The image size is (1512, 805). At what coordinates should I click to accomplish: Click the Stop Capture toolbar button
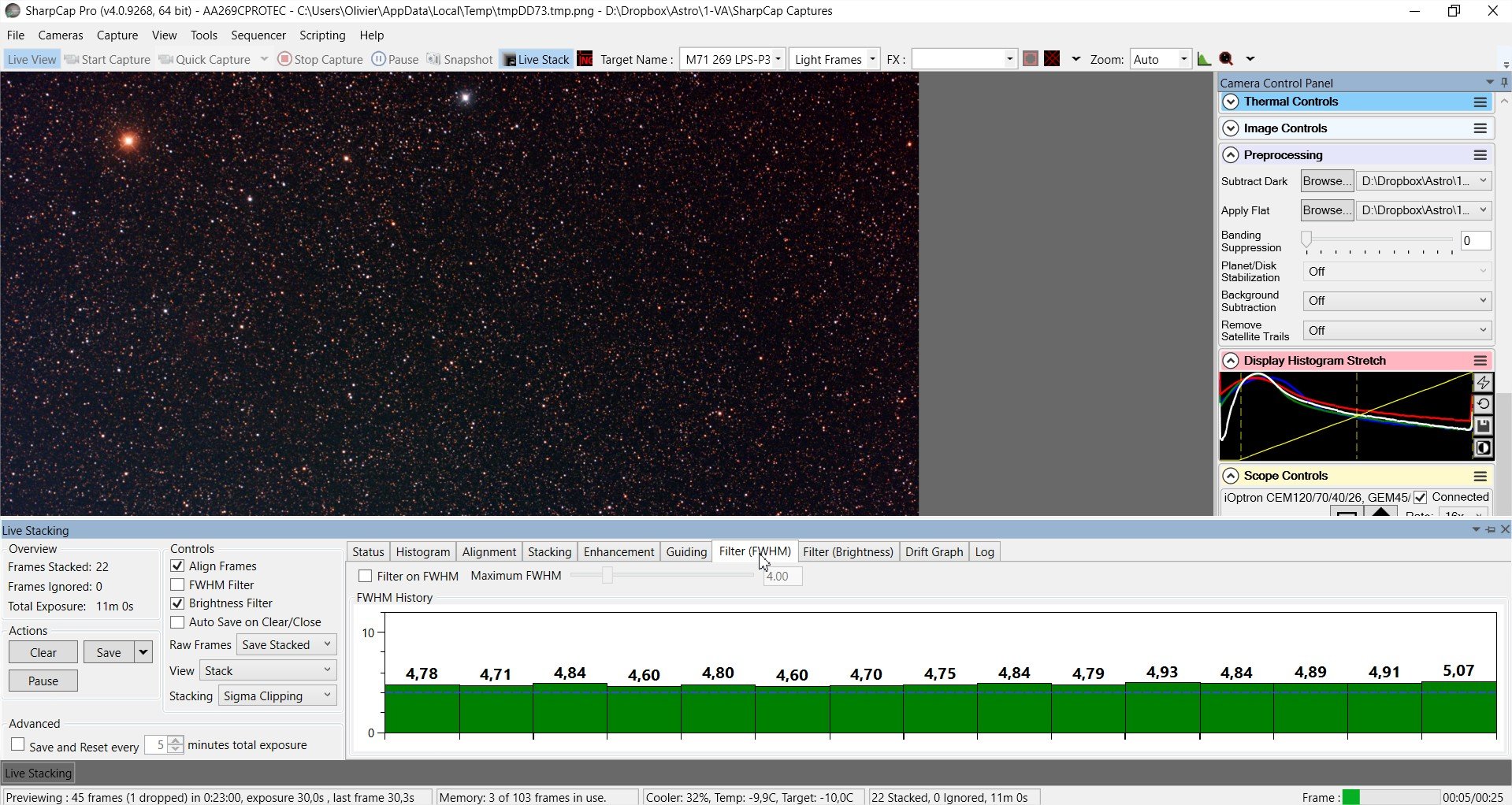(320, 59)
